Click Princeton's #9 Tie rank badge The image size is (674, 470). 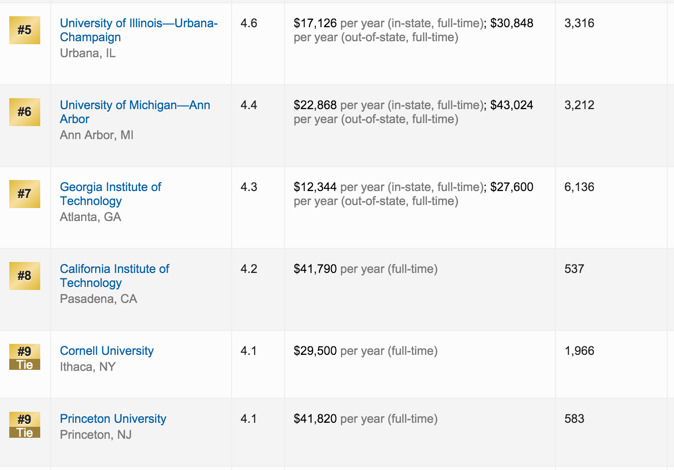(25, 425)
